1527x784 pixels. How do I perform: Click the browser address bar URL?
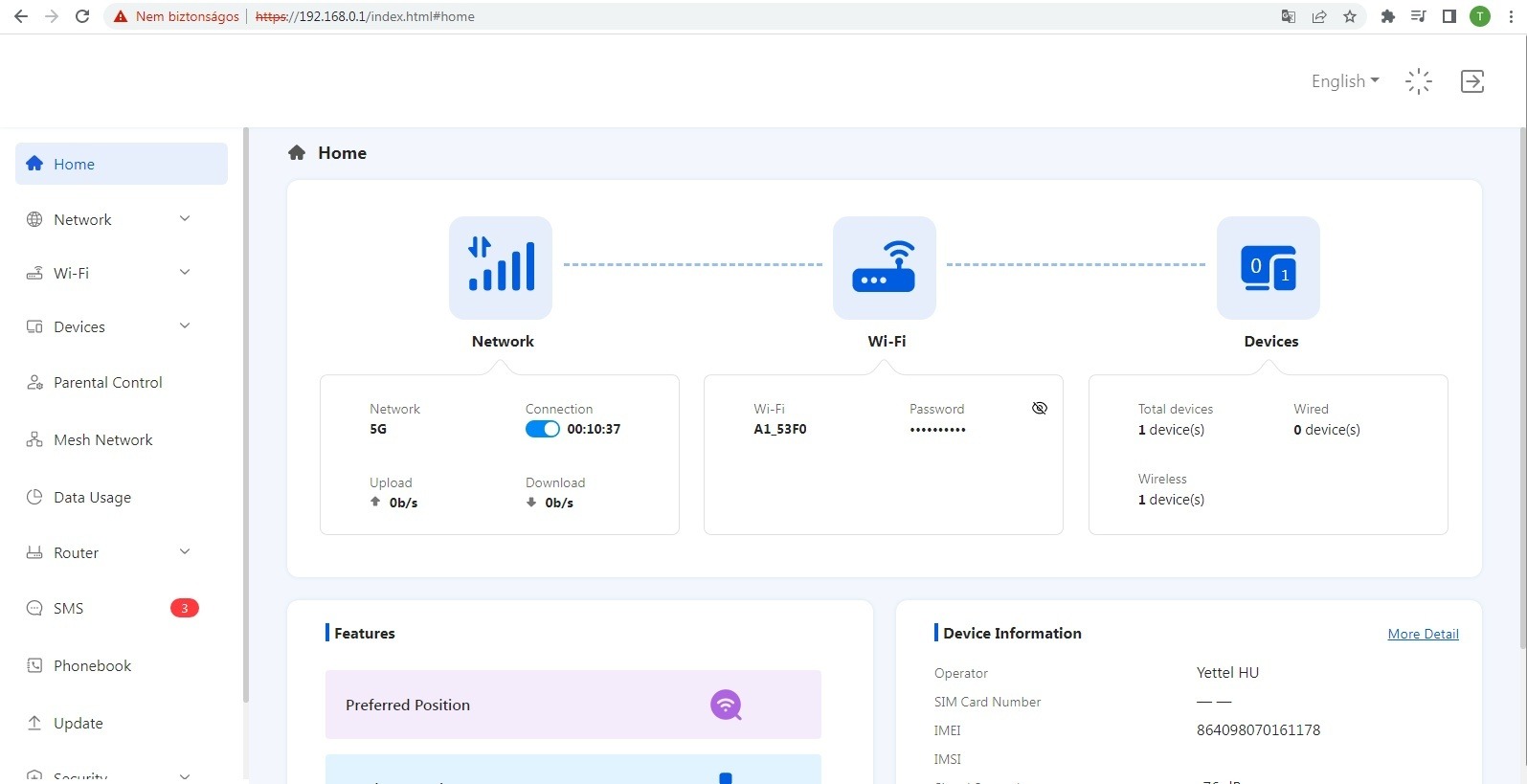tap(365, 16)
